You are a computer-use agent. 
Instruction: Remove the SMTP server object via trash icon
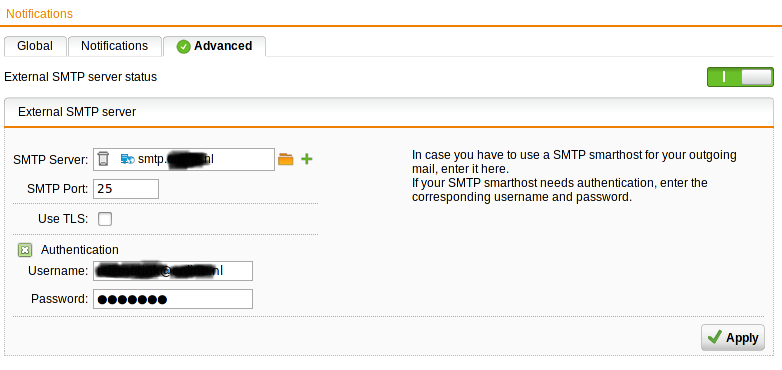103,159
